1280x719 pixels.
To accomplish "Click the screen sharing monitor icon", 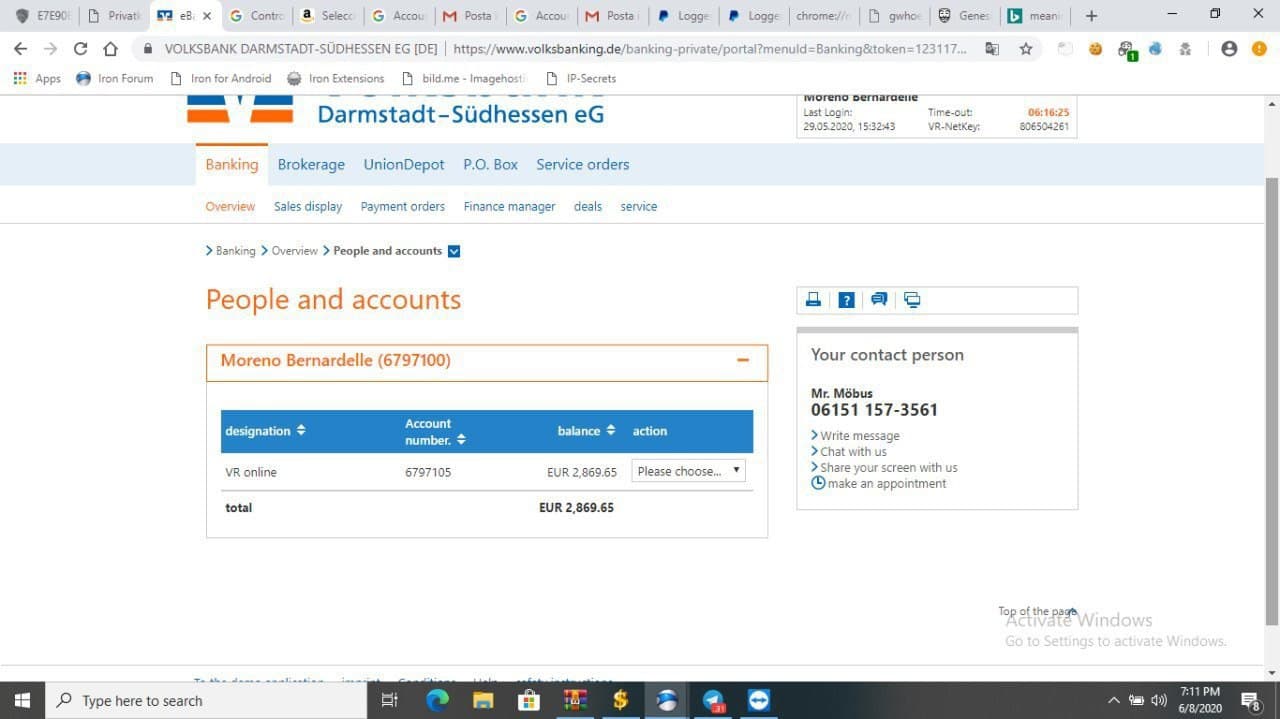I will coord(912,300).
